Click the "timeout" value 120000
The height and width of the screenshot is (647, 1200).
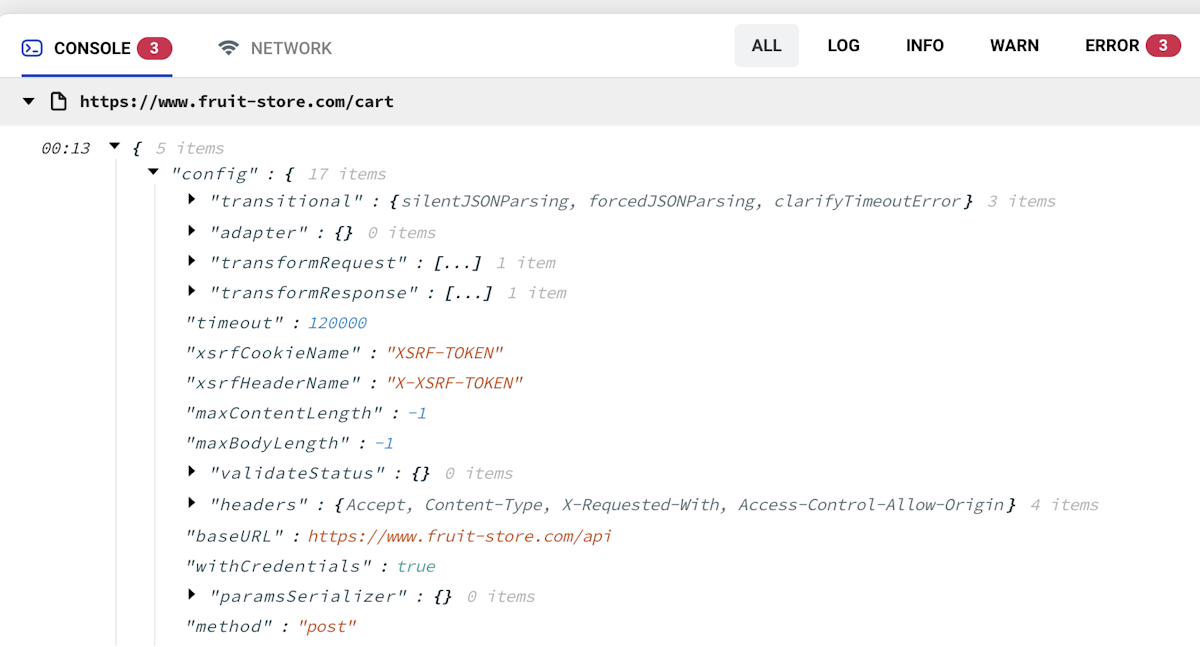pyautogui.click(x=337, y=323)
